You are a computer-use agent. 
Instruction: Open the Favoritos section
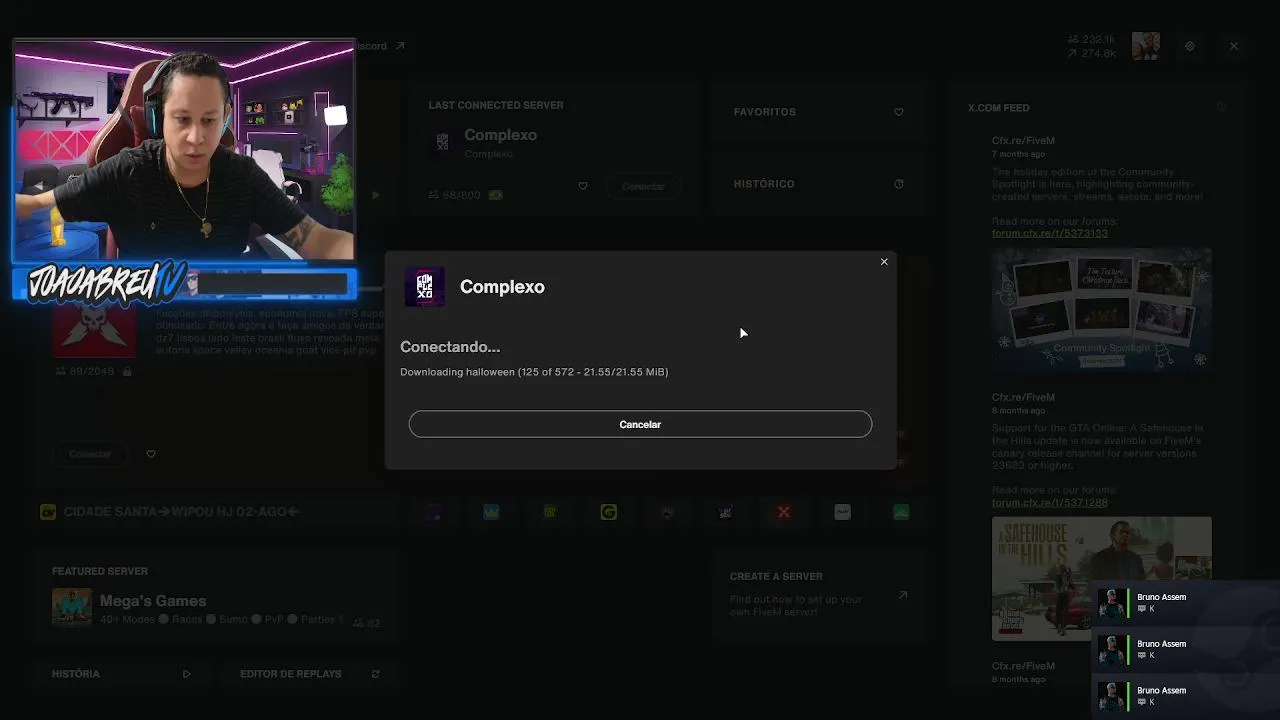[x=818, y=112]
